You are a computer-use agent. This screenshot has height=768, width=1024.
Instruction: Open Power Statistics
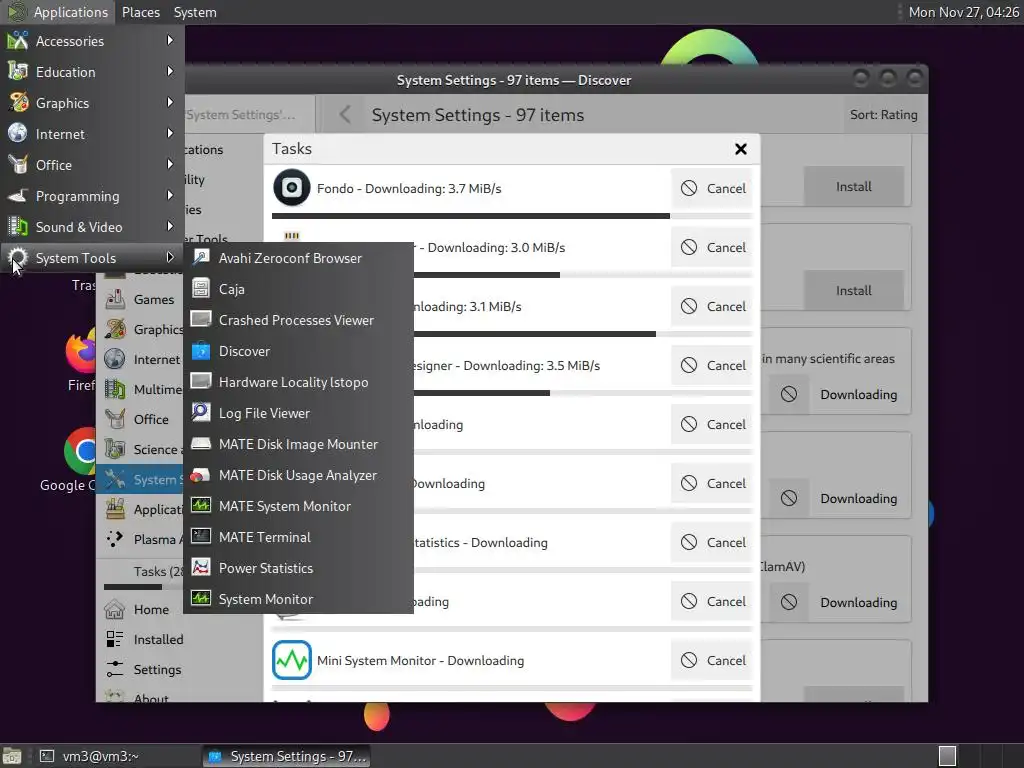click(298, 568)
